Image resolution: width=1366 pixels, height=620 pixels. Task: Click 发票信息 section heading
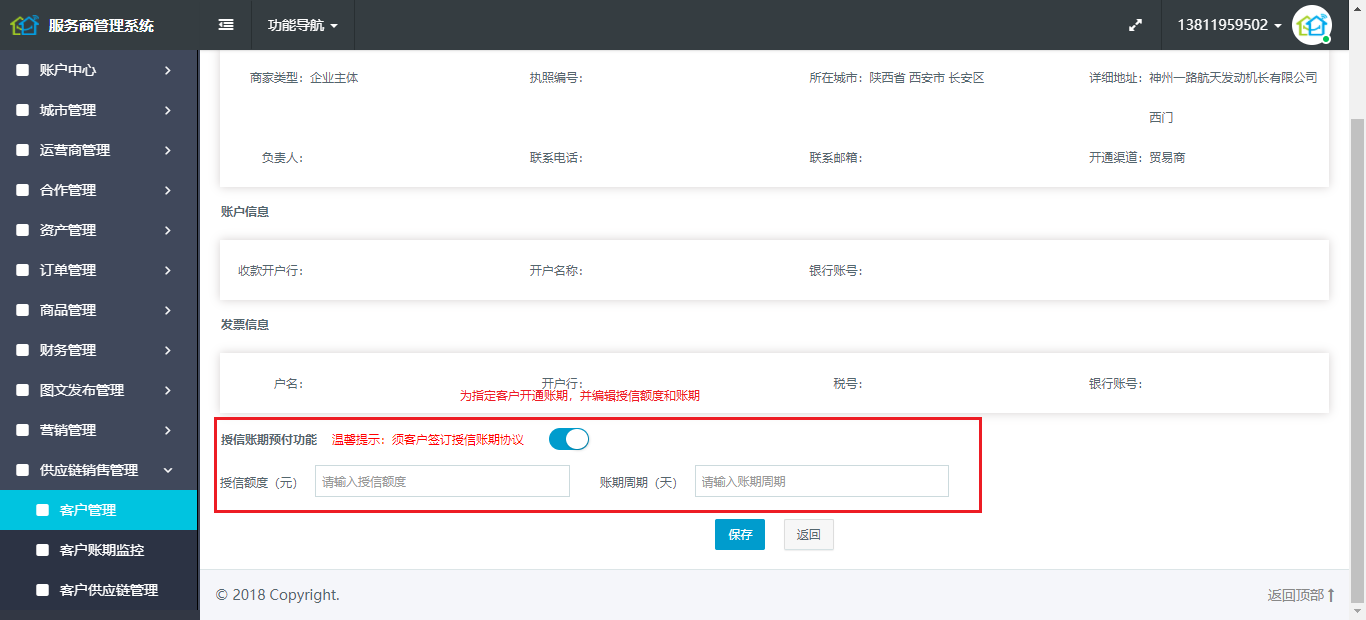tap(245, 325)
